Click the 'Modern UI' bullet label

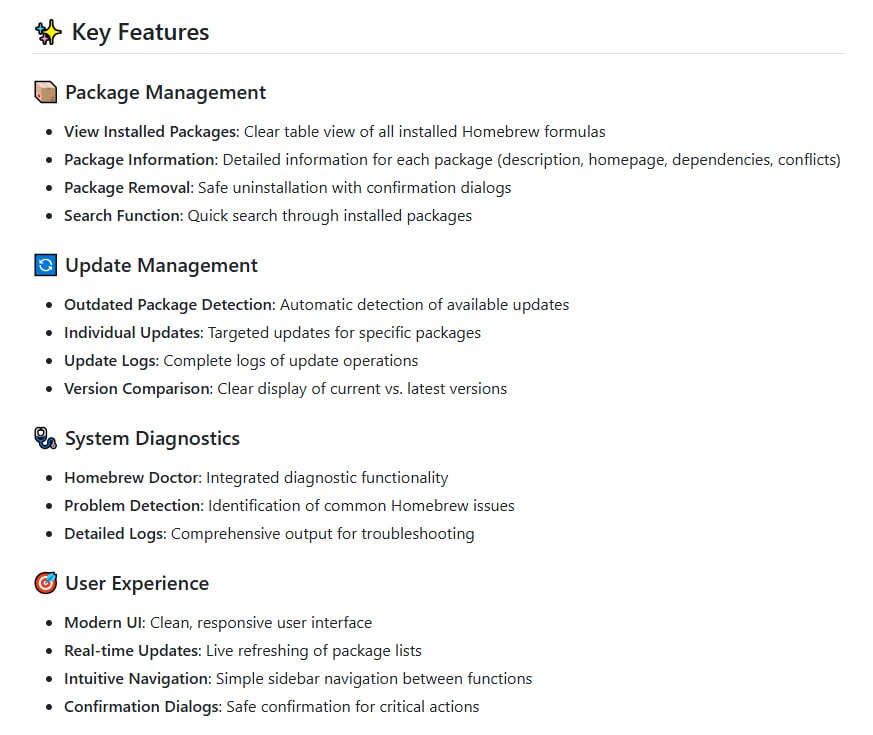[x=104, y=623]
